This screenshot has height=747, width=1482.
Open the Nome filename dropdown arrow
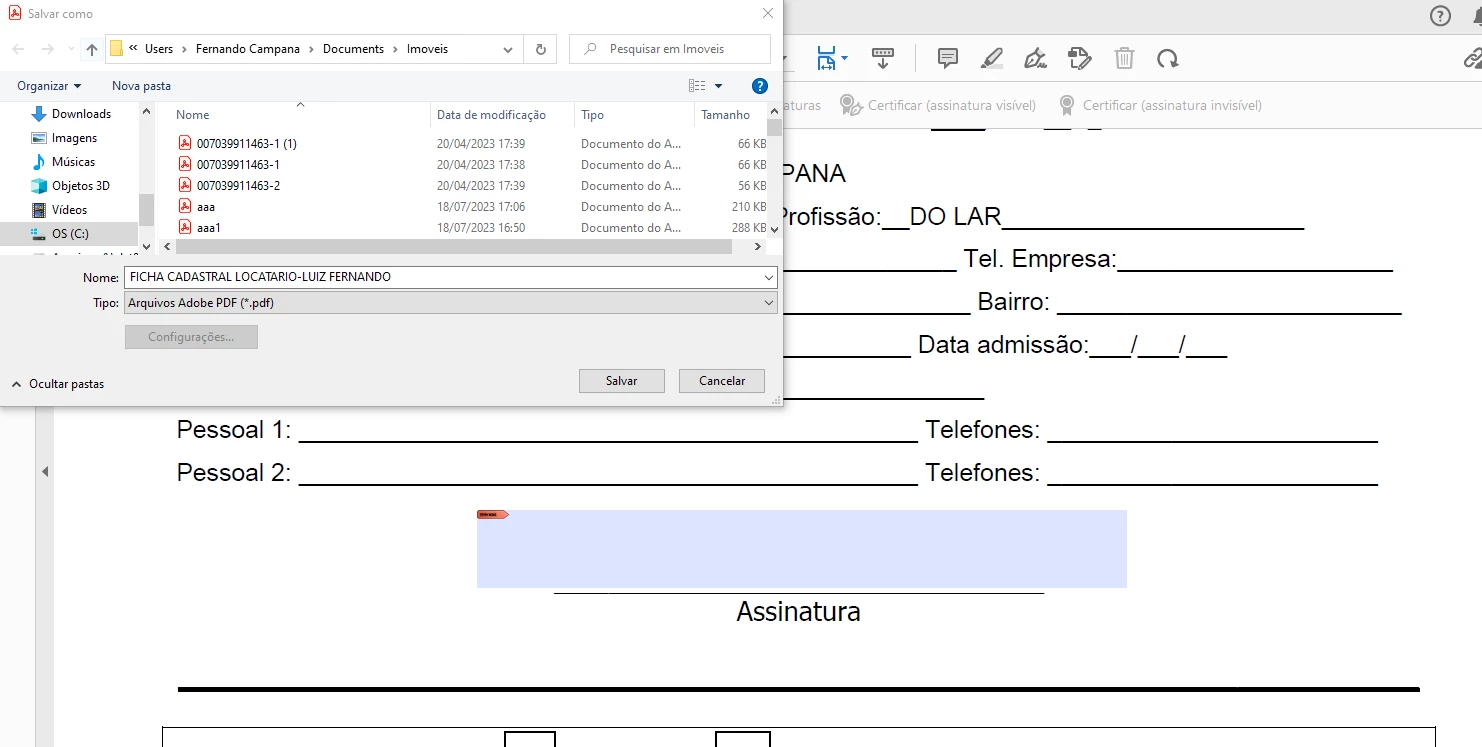click(768, 277)
